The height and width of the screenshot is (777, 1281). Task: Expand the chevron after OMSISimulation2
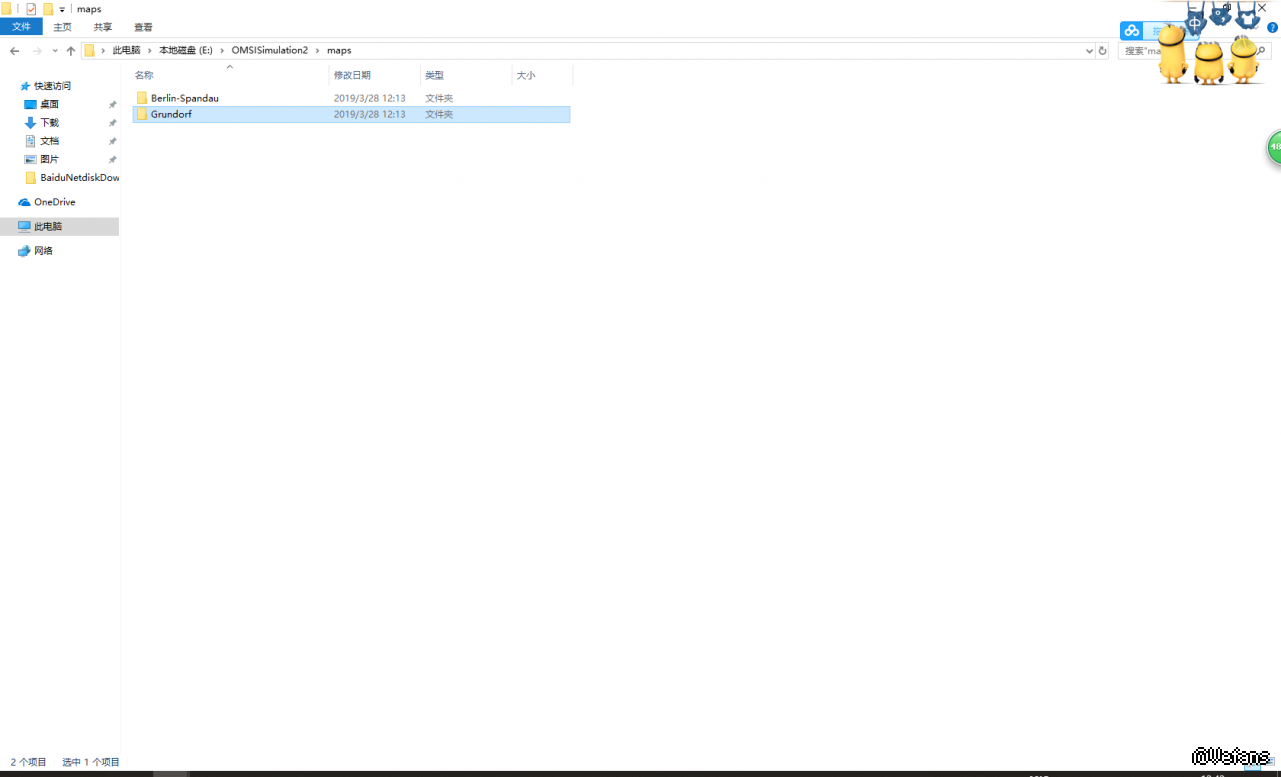pyautogui.click(x=318, y=50)
